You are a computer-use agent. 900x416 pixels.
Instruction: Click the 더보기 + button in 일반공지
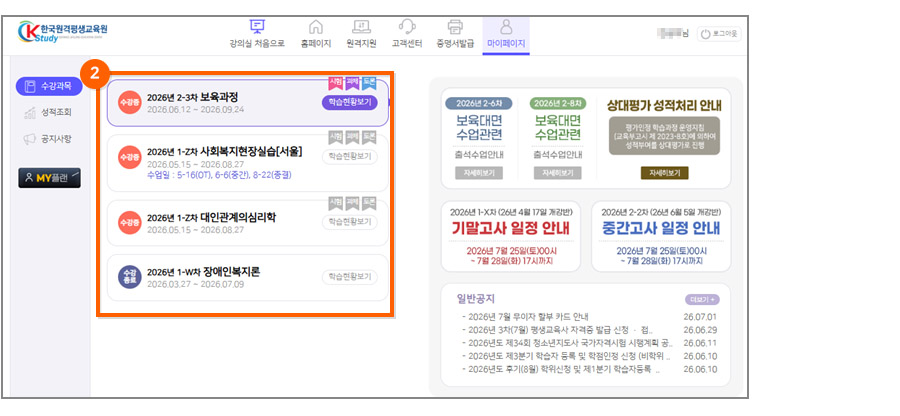702,300
